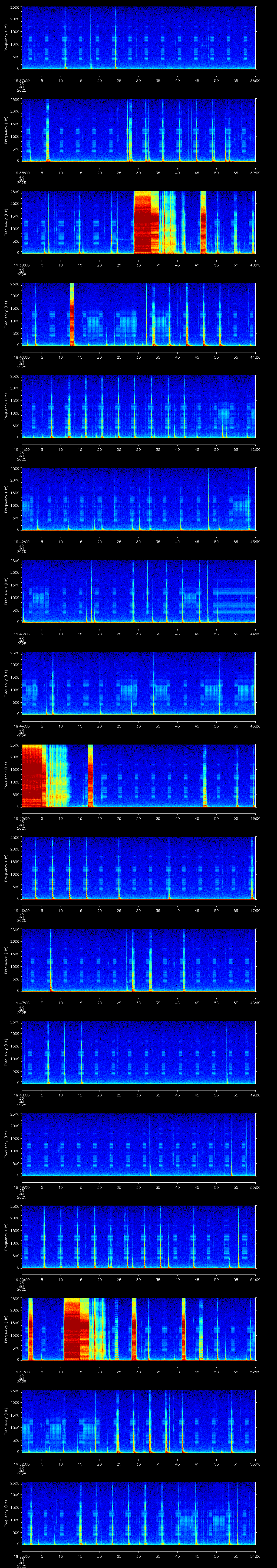Click the 19:53:00 start time label
This screenshot has height=1568, width=277.
point(21,1556)
